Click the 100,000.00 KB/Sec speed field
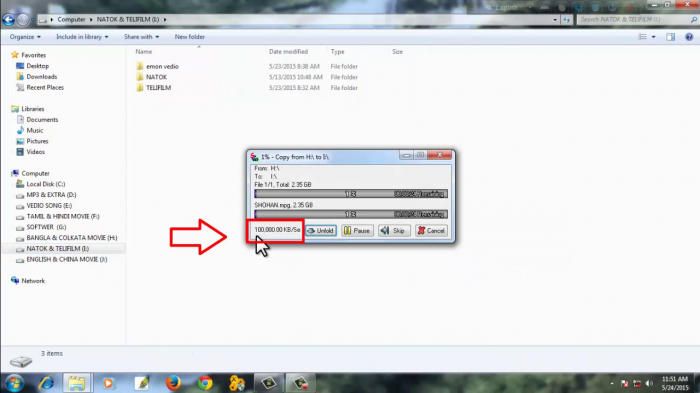The image size is (700, 393). (277, 230)
